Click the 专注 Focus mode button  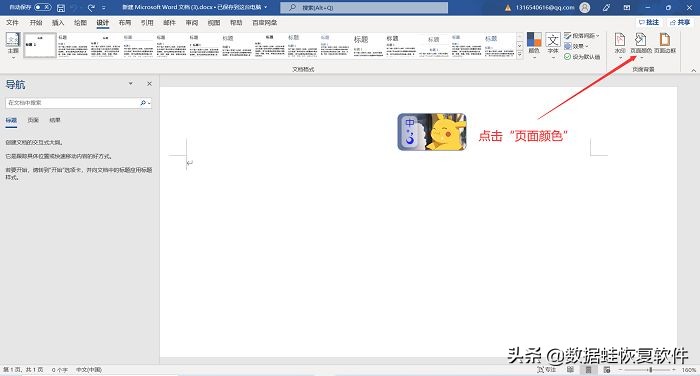tap(546, 370)
